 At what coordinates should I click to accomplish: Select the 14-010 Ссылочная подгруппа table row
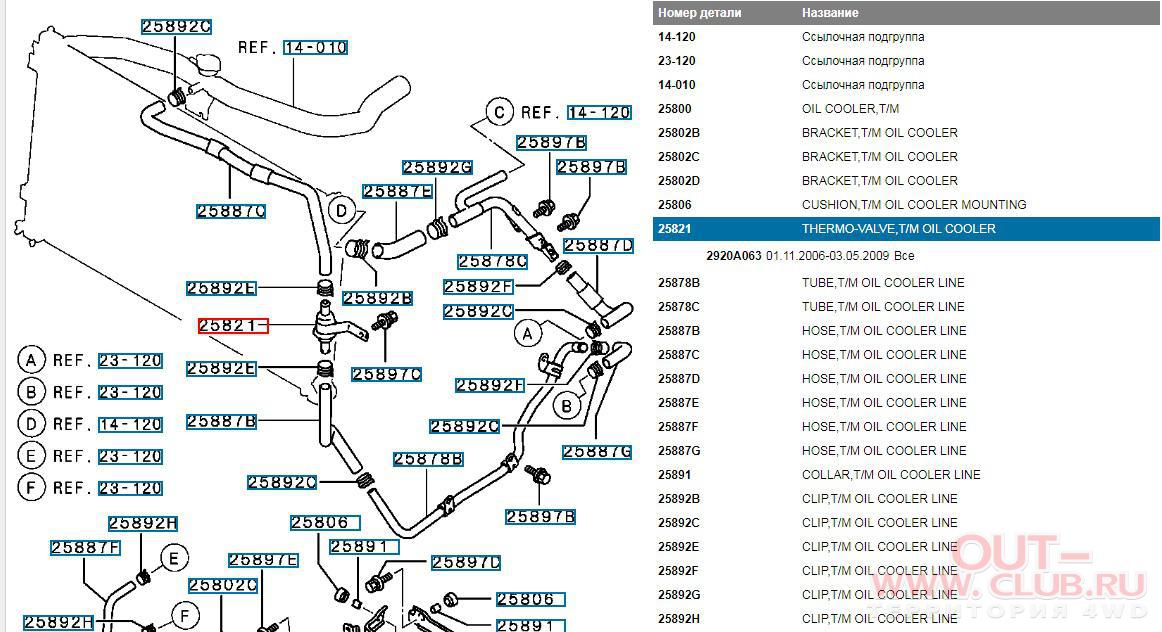[906, 84]
